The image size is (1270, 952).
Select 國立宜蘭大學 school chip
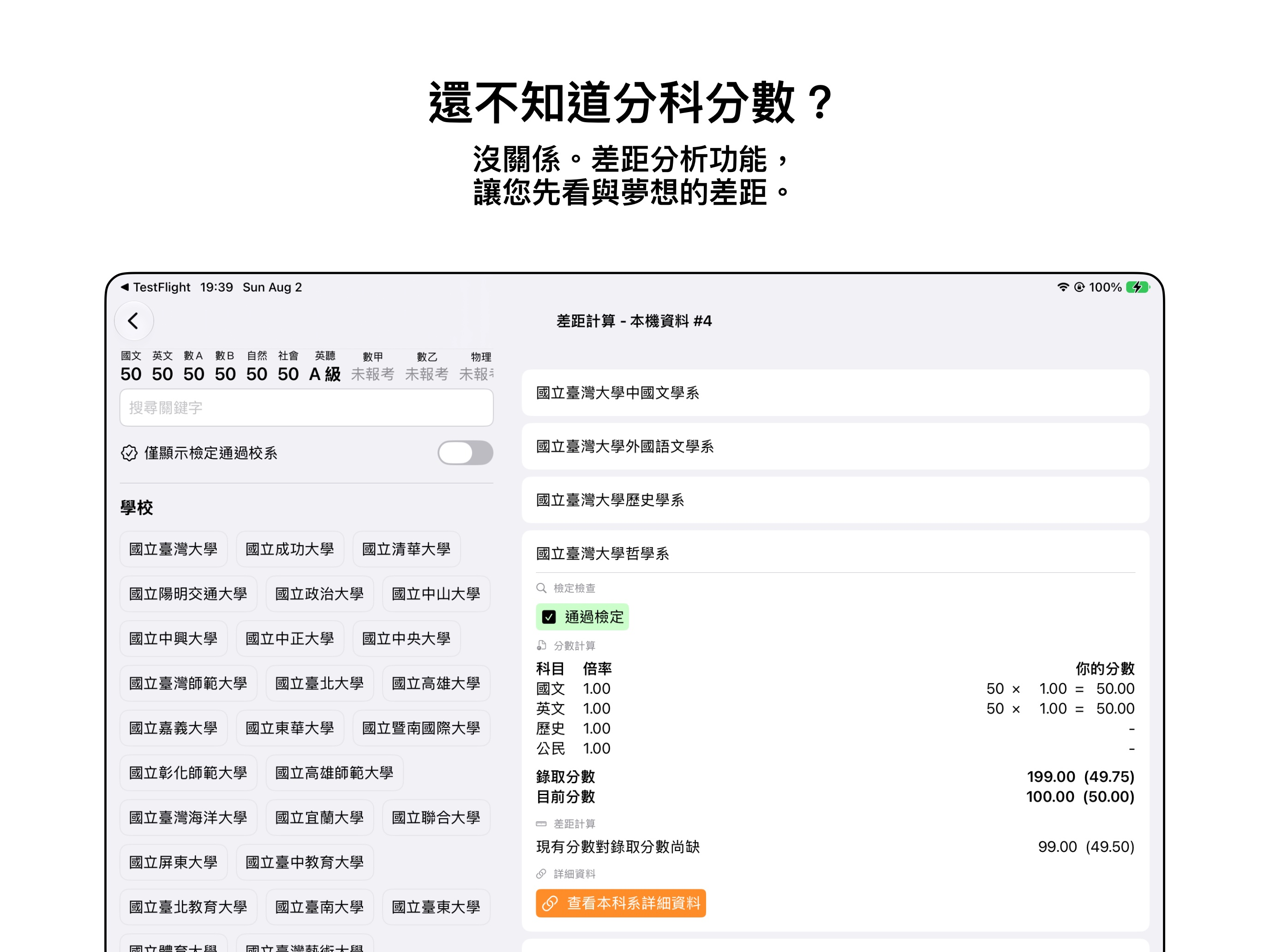320,818
